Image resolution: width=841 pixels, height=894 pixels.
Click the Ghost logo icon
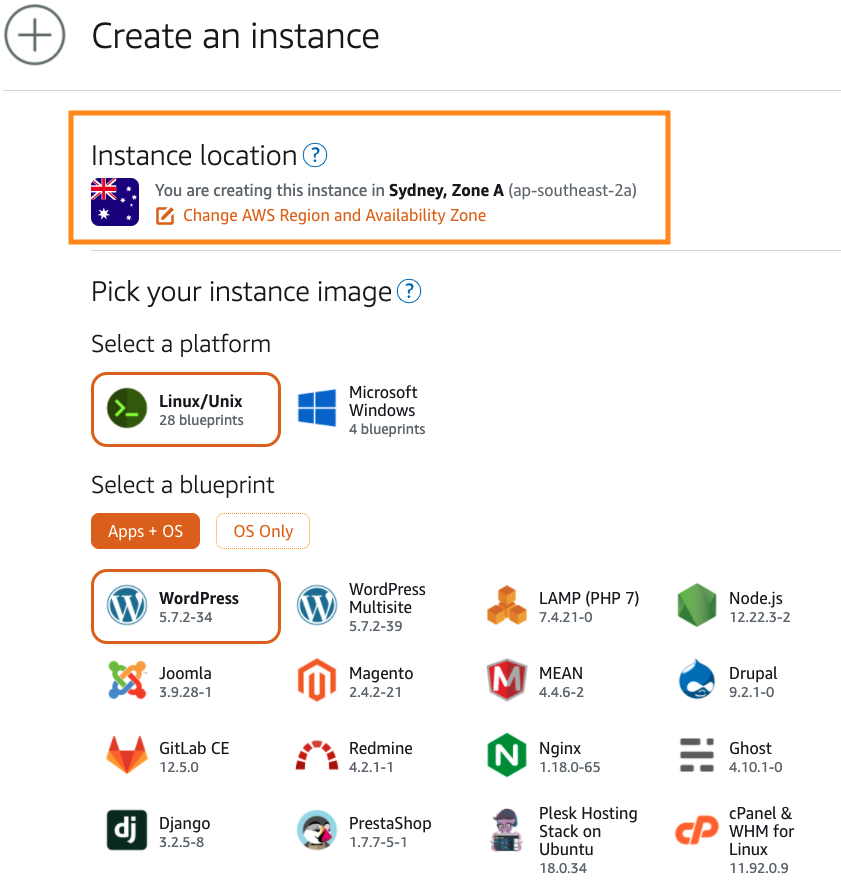(697, 755)
